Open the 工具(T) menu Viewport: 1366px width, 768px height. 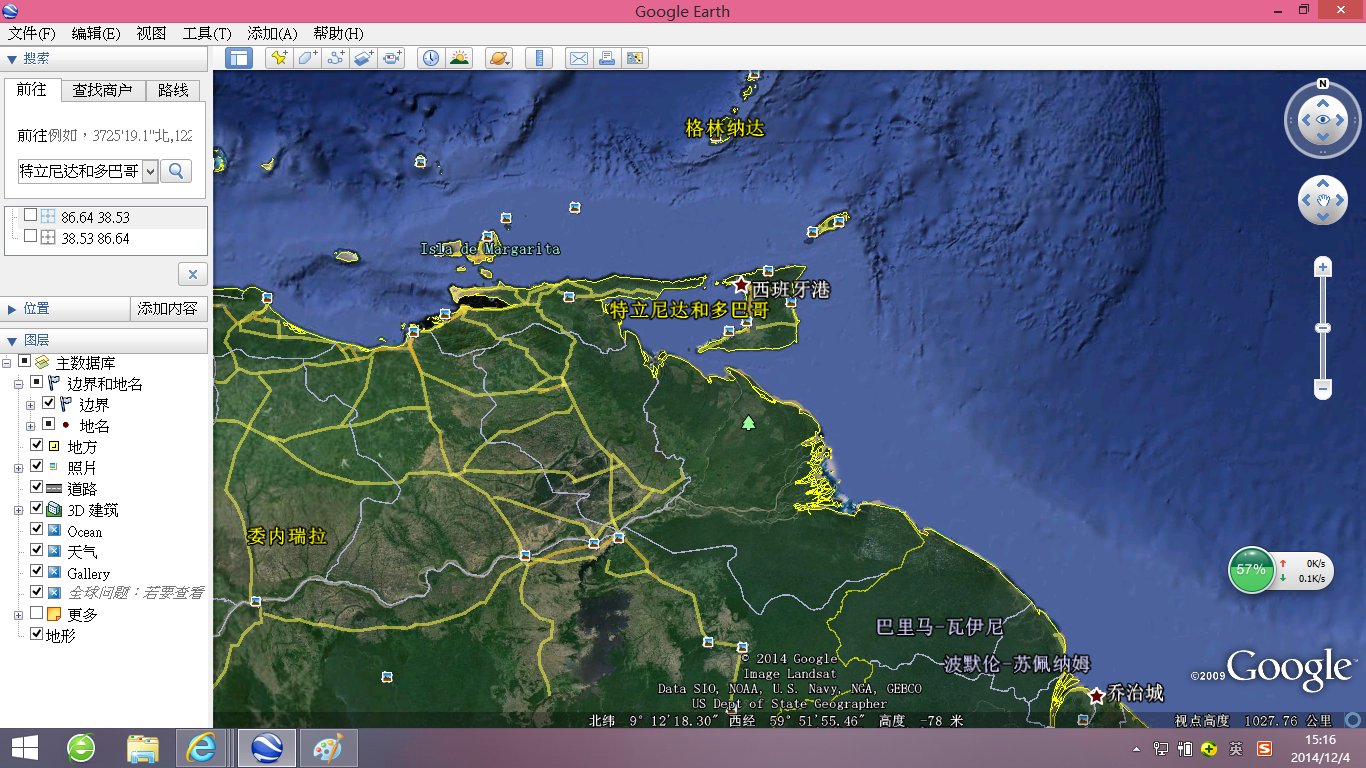(x=206, y=33)
